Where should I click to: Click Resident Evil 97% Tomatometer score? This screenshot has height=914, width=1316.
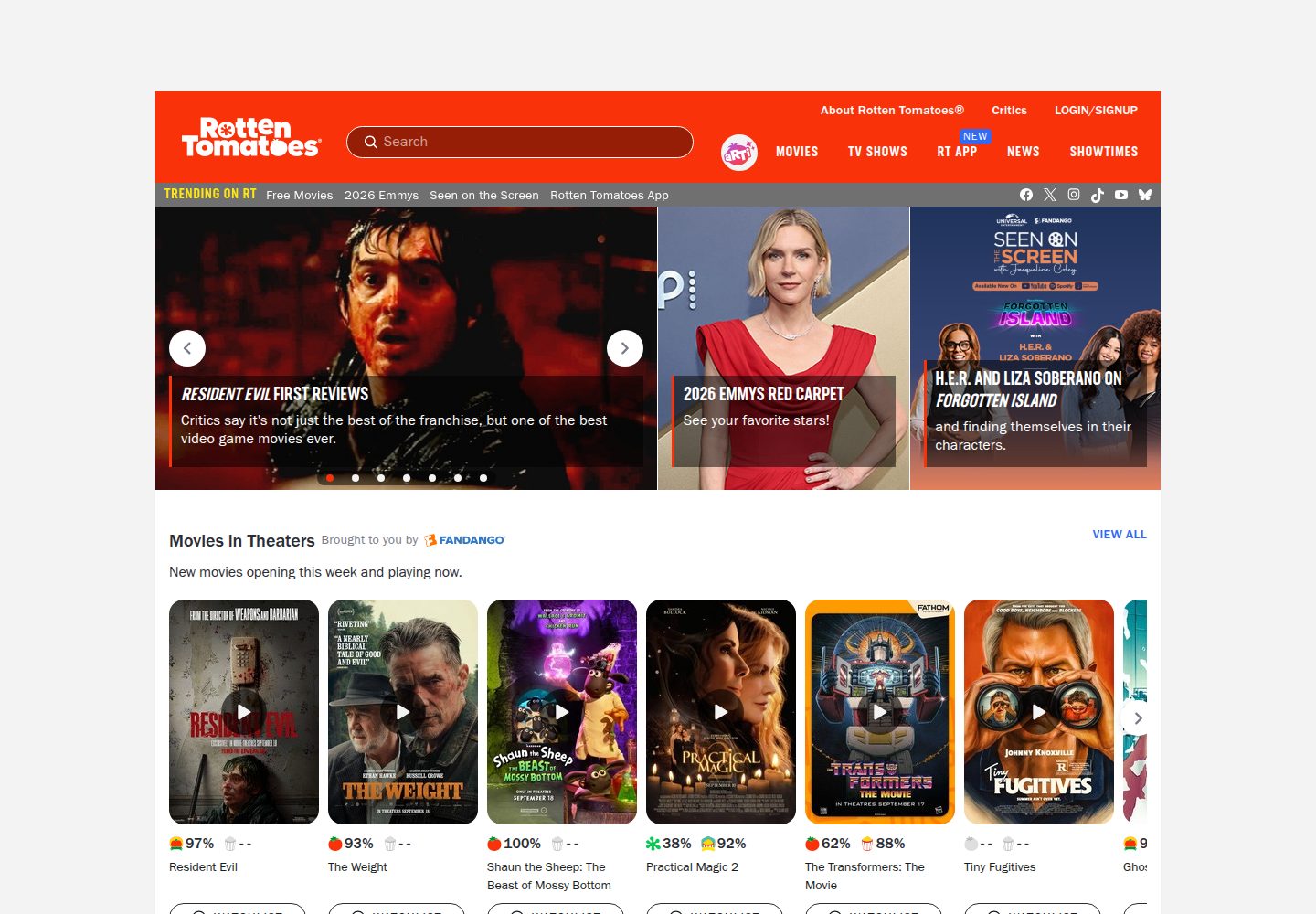click(x=192, y=844)
